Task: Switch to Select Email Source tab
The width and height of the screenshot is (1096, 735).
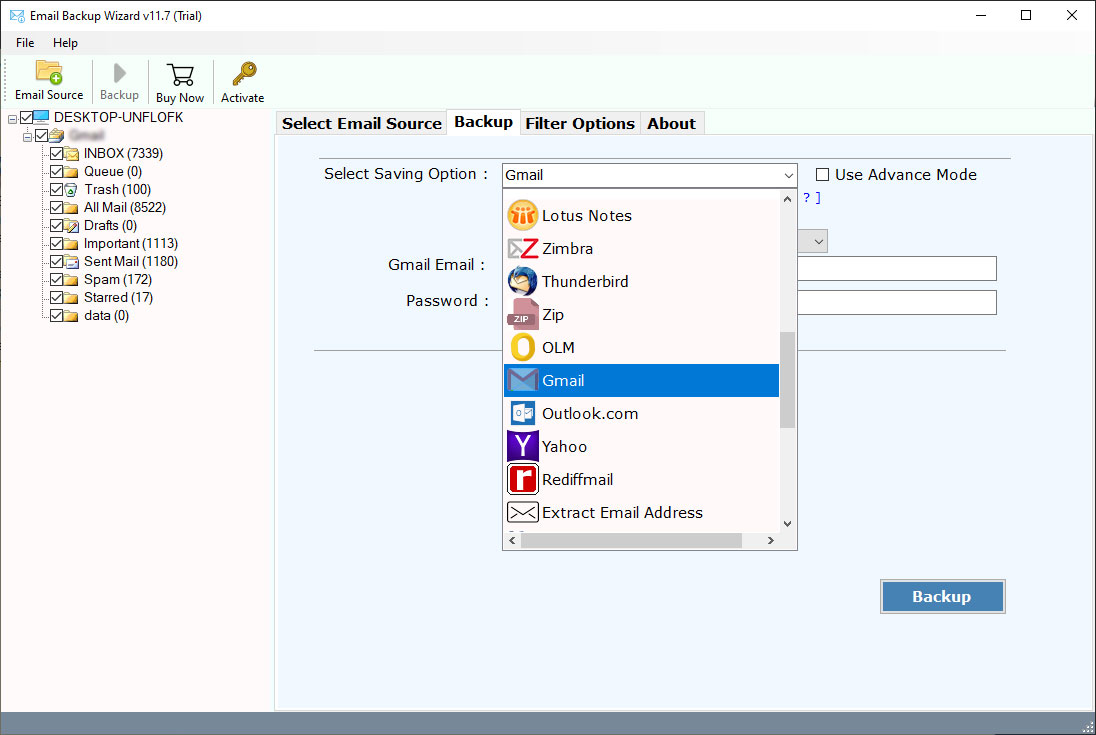Action: click(362, 124)
